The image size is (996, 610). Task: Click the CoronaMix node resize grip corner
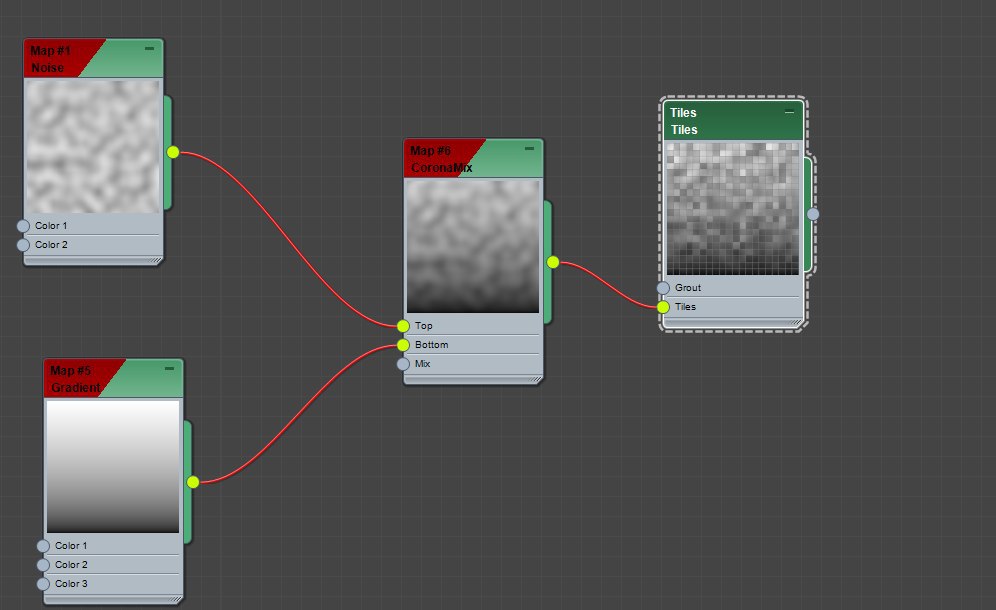pos(537,379)
